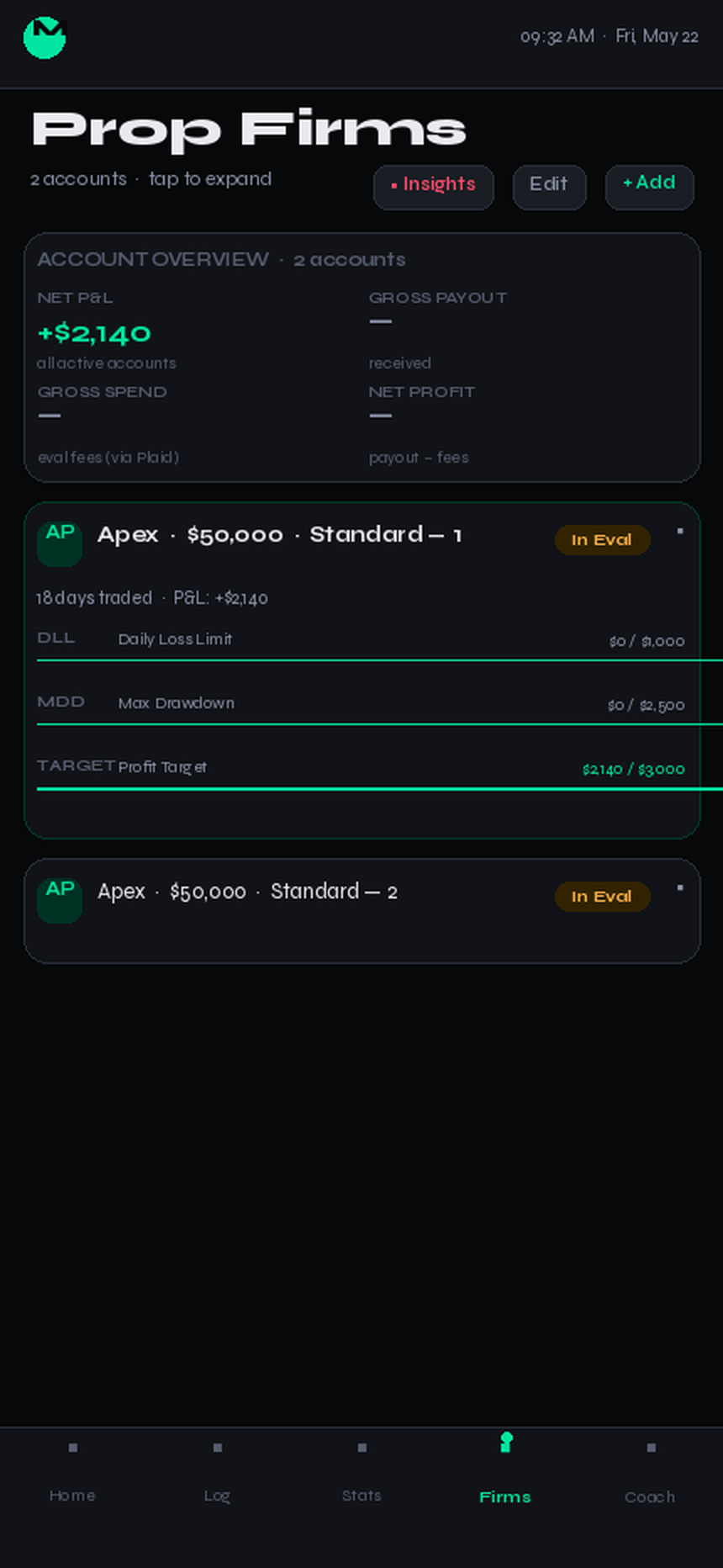Click the Daily Loss Limit progress bar

tap(380, 661)
